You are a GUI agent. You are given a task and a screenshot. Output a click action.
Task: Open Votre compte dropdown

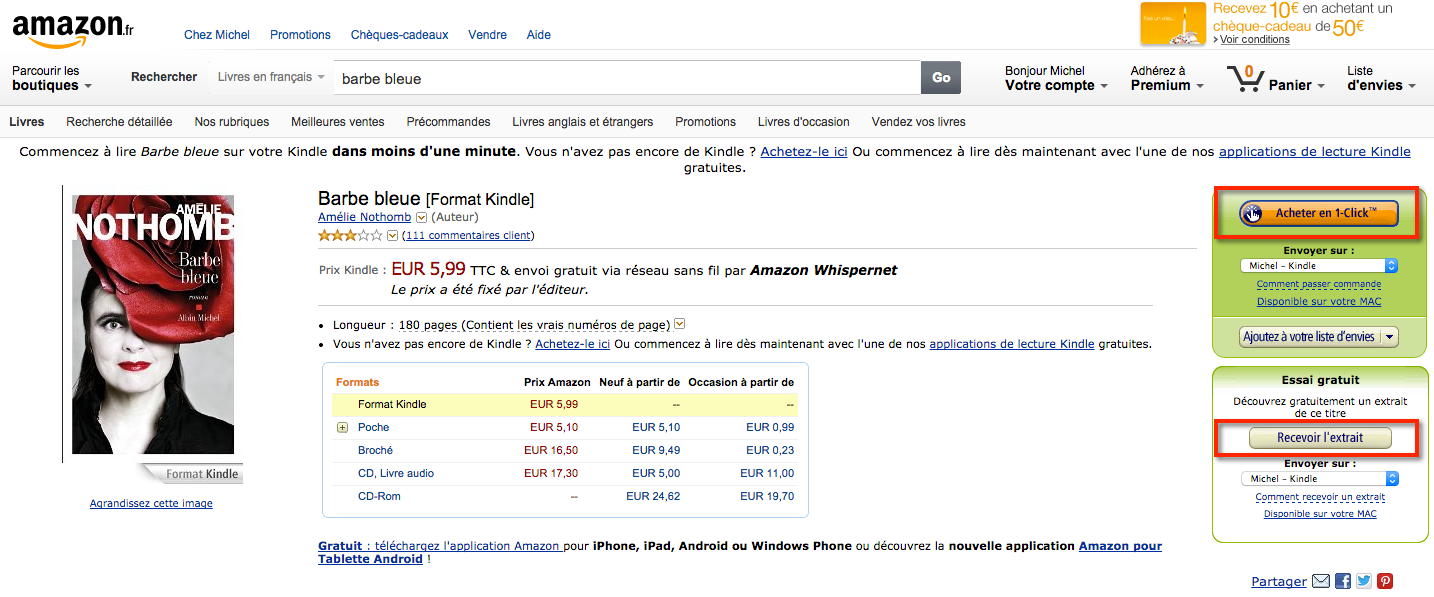(1056, 78)
